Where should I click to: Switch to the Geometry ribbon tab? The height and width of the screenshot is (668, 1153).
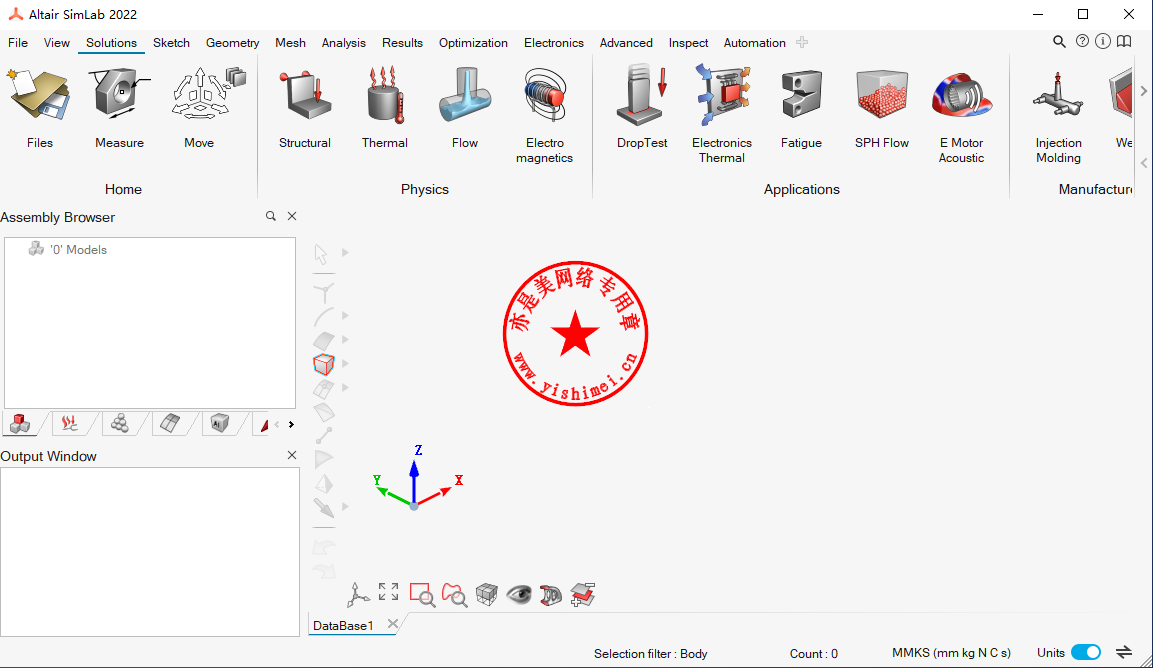(x=232, y=43)
